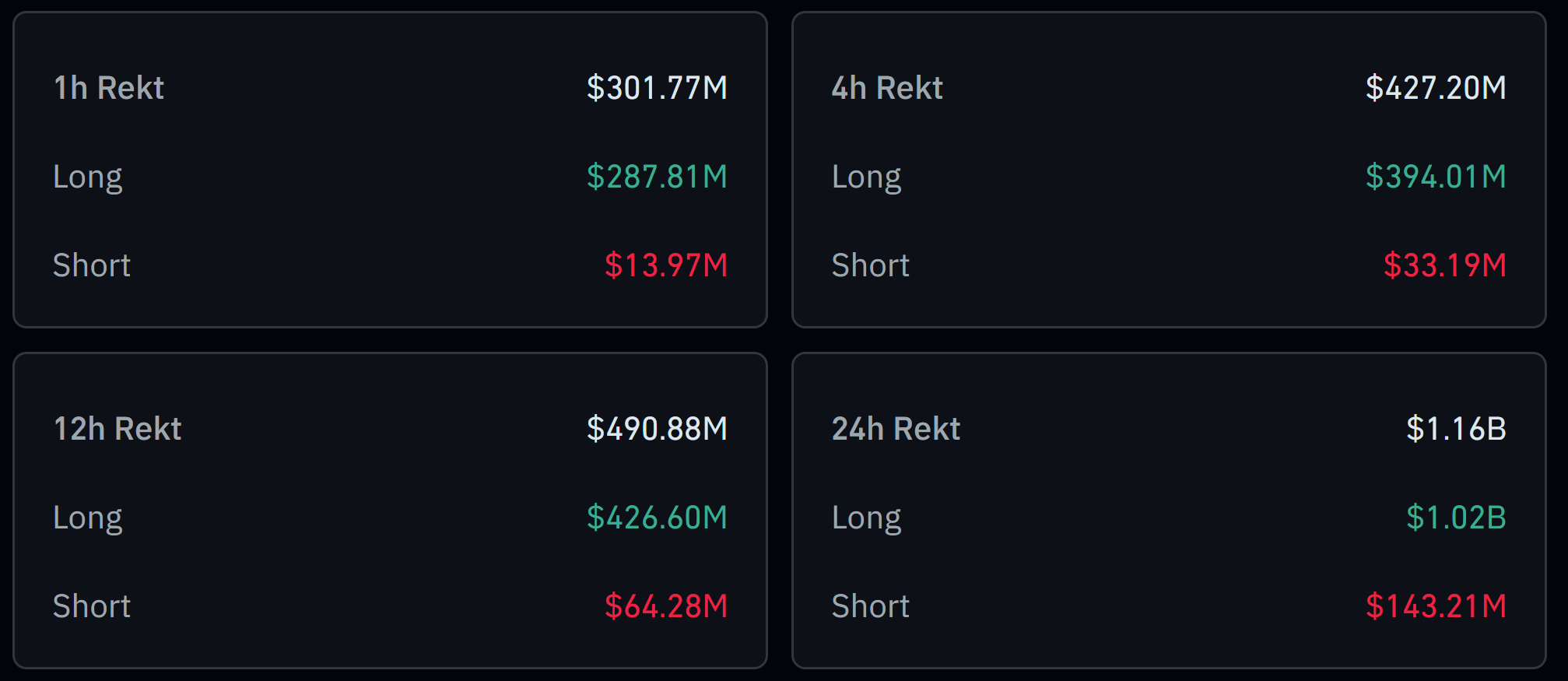
Task: Select the 4h Rekt total $427.20M
Action: point(1436,88)
